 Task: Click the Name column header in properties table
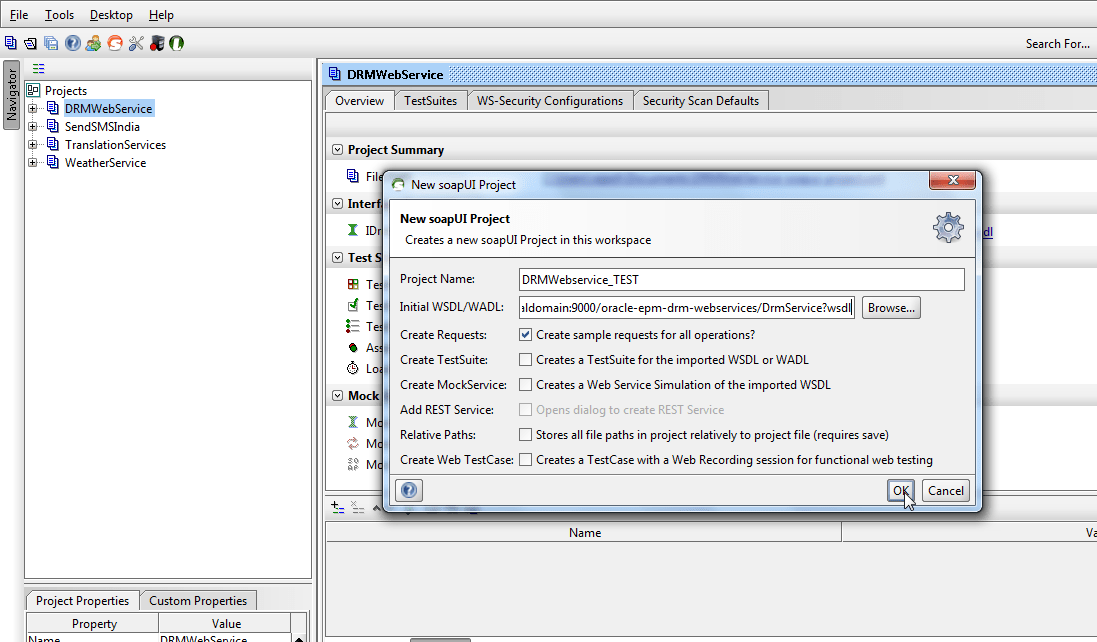pyautogui.click(x=584, y=533)
